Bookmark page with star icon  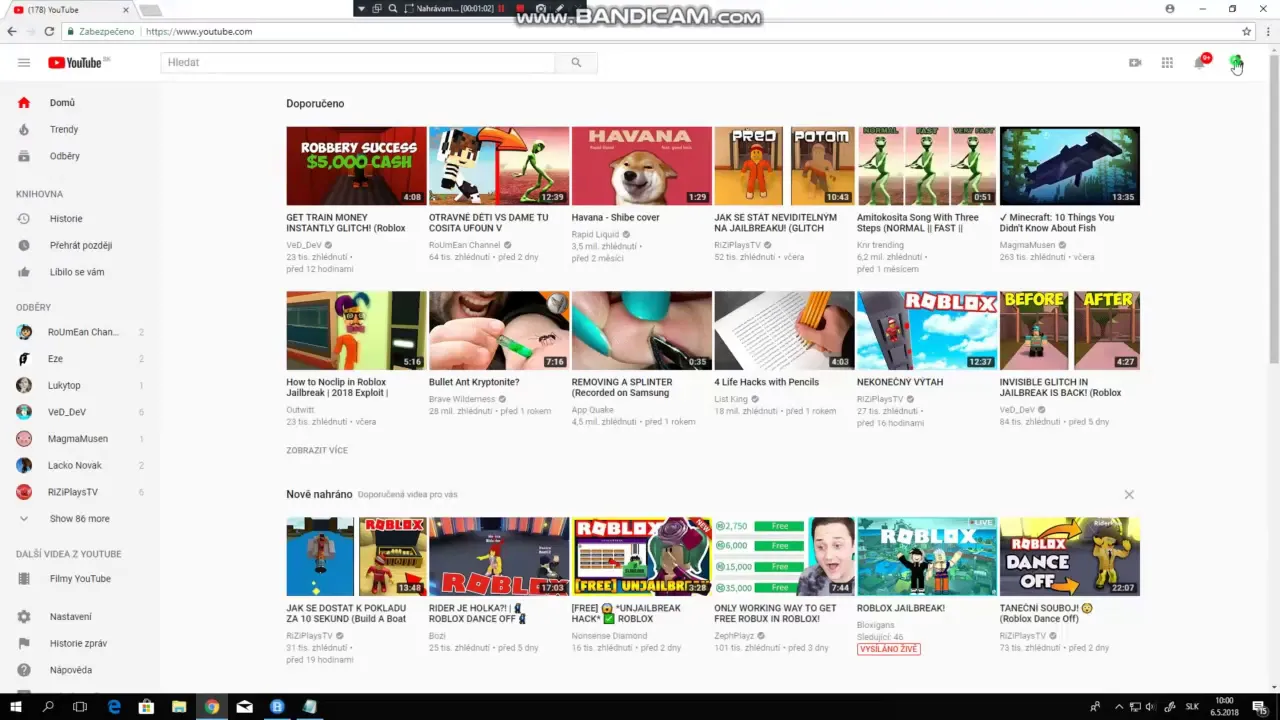(x=1246, y=31)
